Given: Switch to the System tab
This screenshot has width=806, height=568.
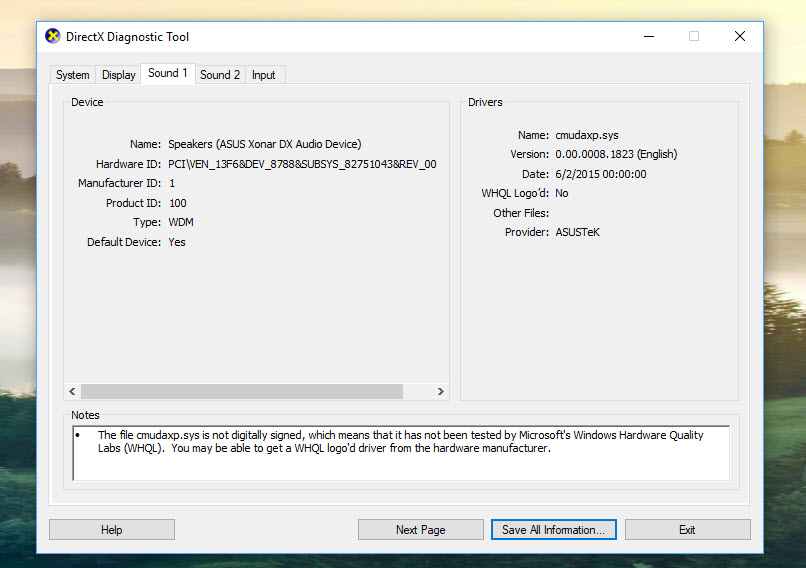Looking at the screenshot, I should point(72,75).
